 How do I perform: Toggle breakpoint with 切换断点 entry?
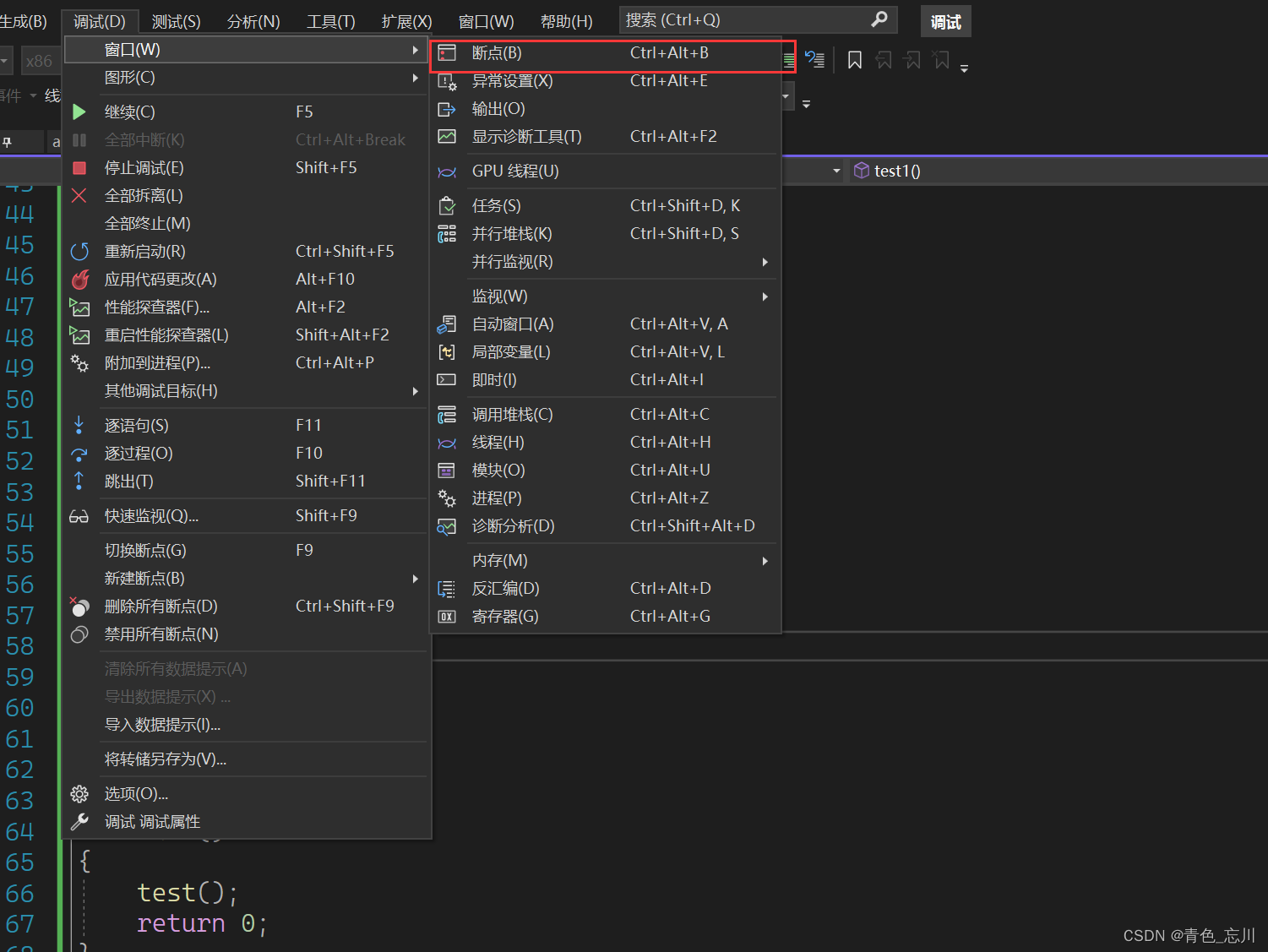click(x=145, y=551)
